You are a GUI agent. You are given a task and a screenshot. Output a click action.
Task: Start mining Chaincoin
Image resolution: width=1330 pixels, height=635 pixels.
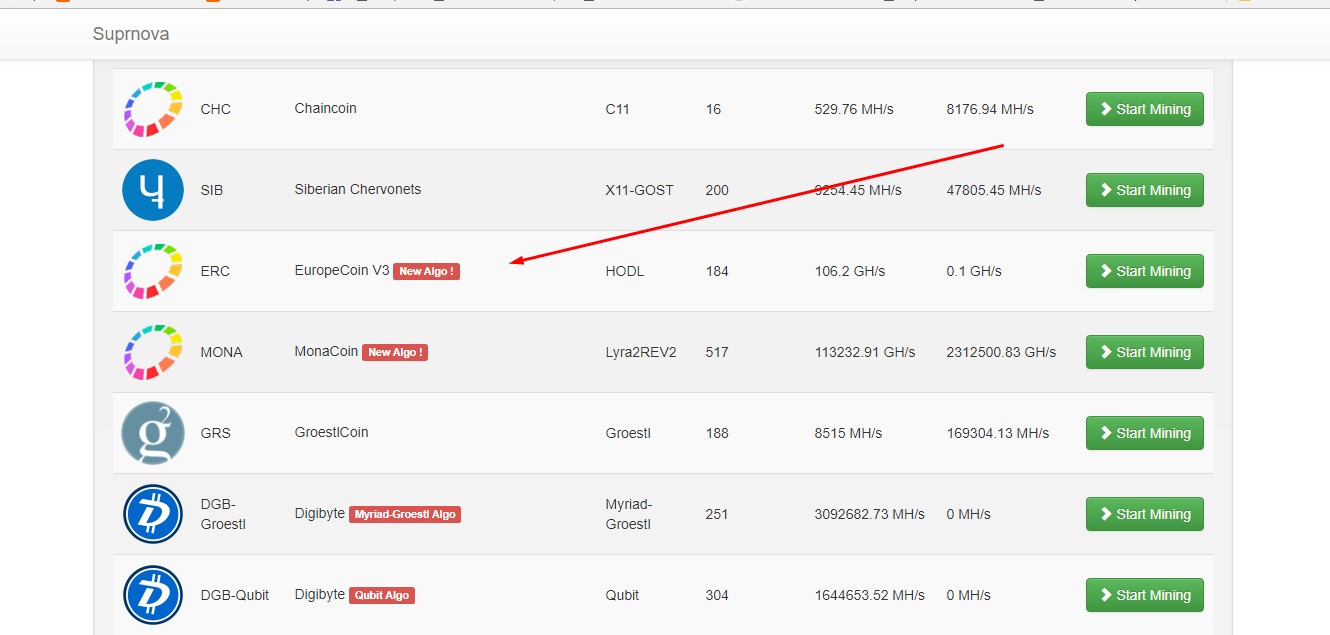[1145, 109]
